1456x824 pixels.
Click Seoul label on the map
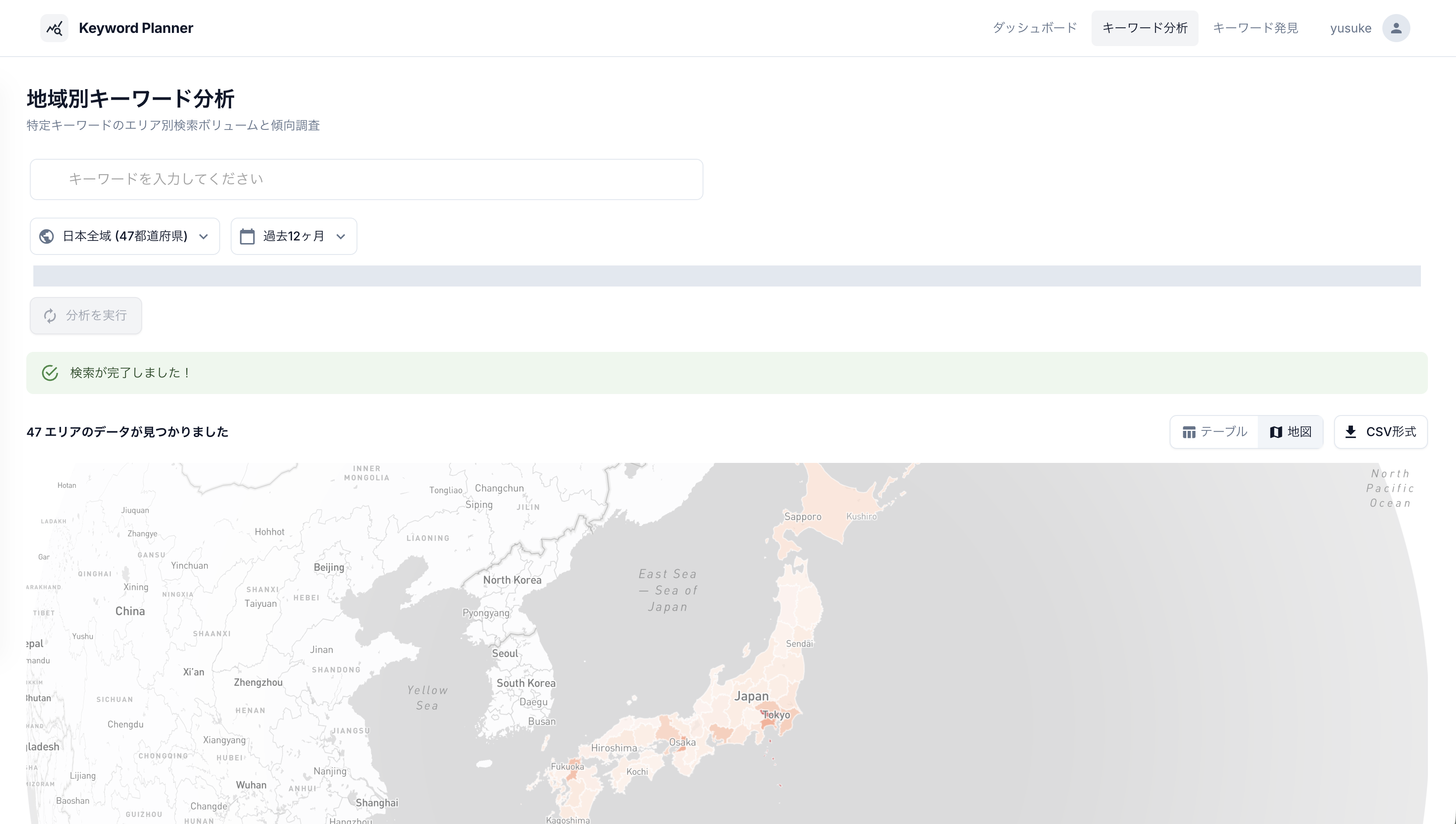[x=505, y=654]
